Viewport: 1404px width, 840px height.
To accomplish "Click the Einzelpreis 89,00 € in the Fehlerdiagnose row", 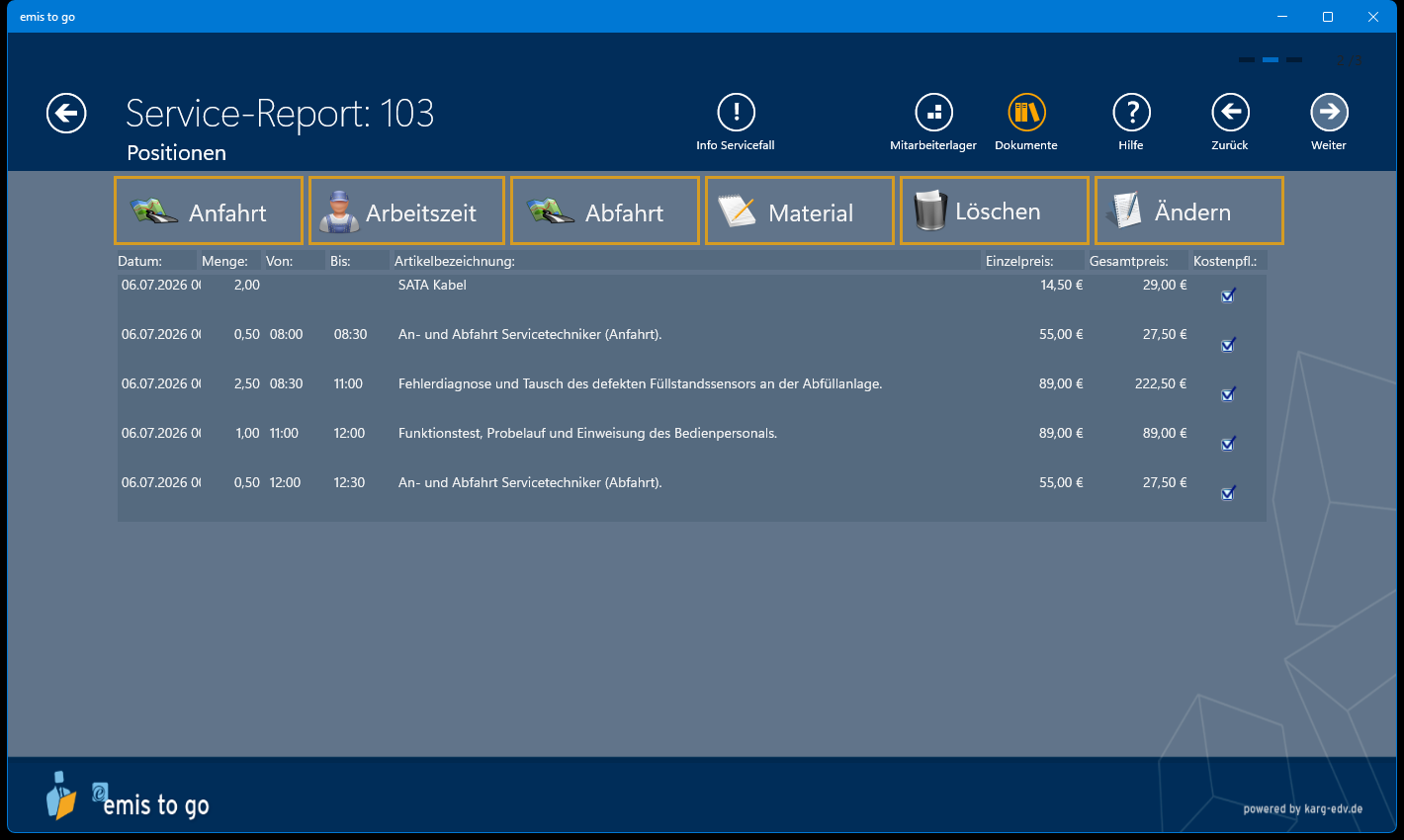I will [1061, 383].
